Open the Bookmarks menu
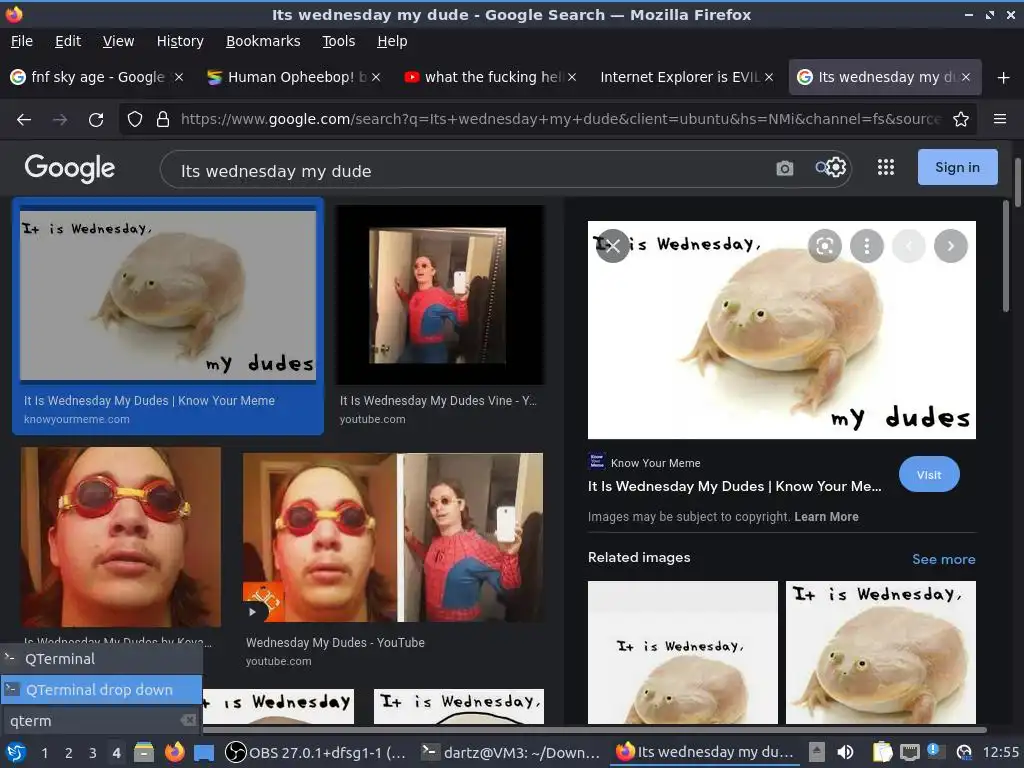Image resolution: width=1024 pixels, height=768 pixels. tap(263, 41)
